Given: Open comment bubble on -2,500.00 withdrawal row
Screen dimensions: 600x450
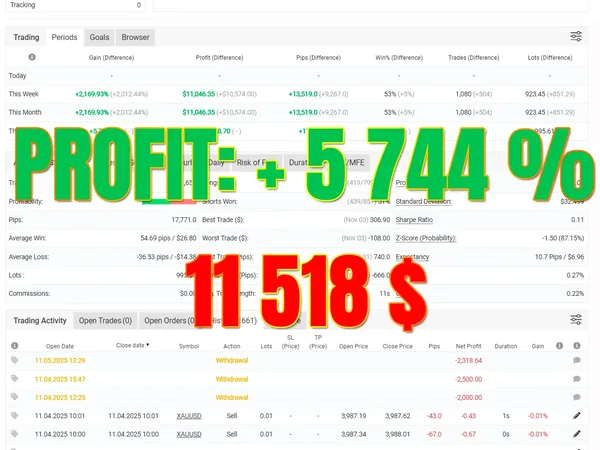Looking at the screenshot, I should point(577,379).
